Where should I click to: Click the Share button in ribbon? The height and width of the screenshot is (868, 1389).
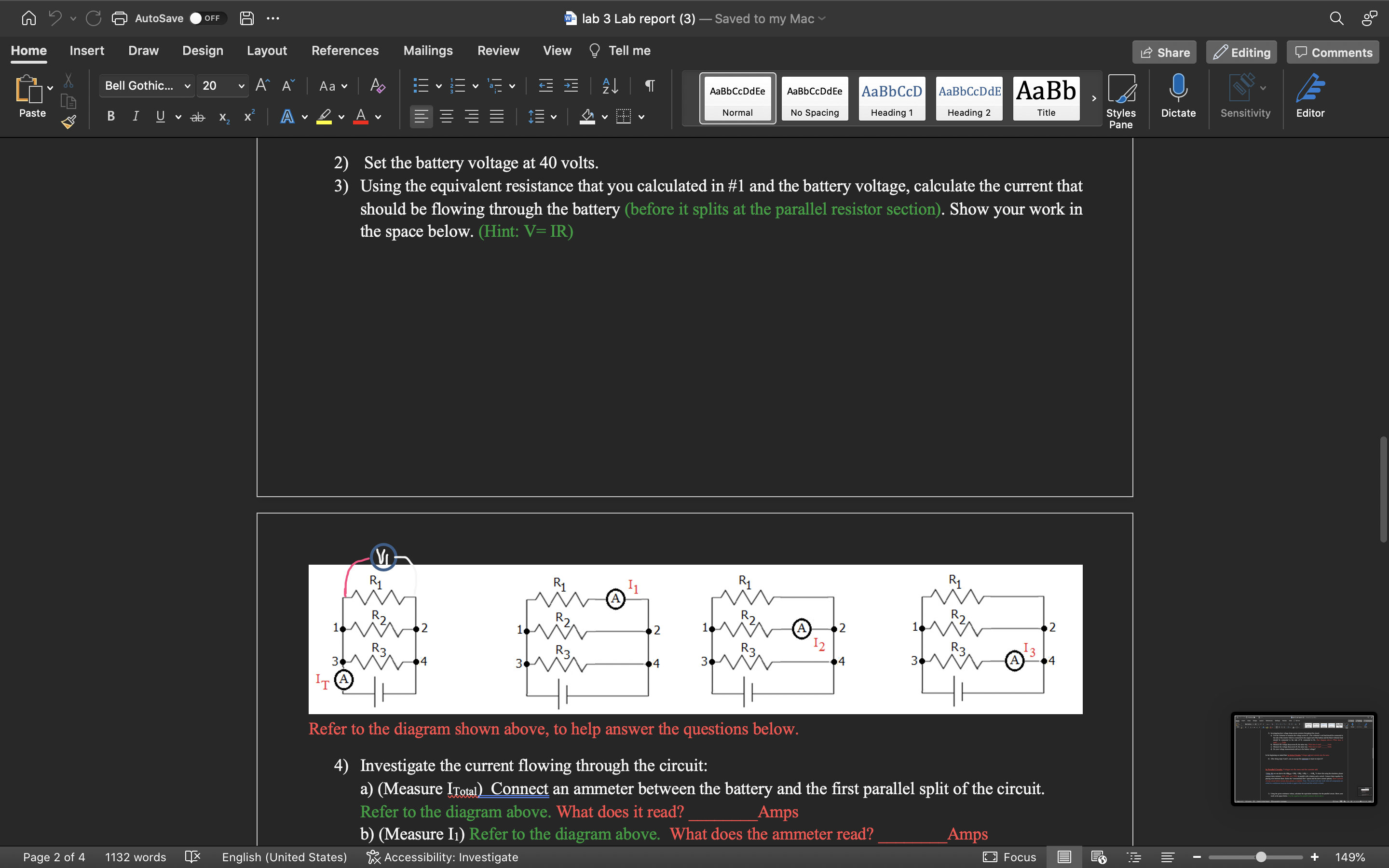[1164, 52]
